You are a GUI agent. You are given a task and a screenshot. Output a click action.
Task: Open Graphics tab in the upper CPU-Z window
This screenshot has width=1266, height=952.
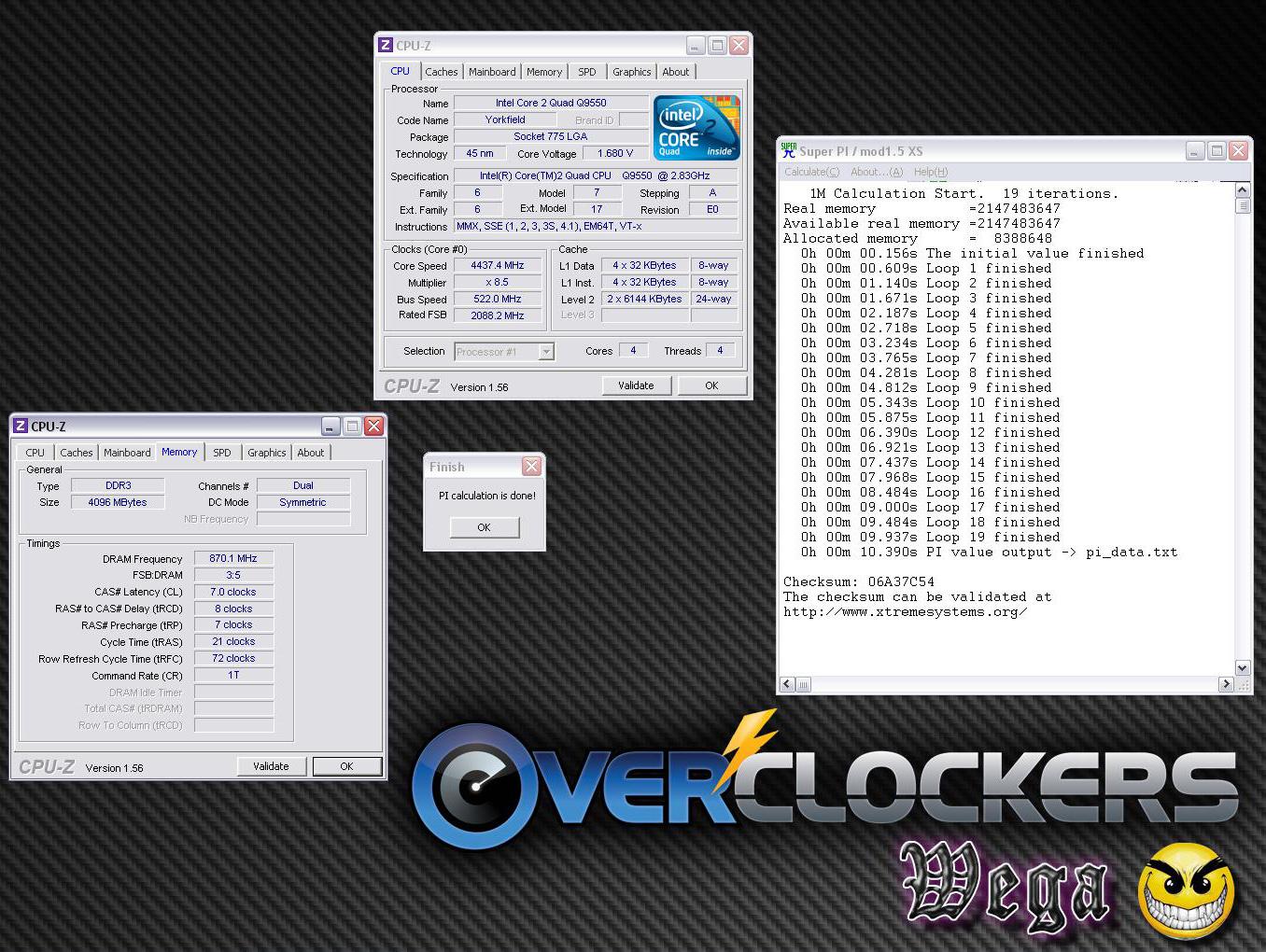(x=632, y=72)
